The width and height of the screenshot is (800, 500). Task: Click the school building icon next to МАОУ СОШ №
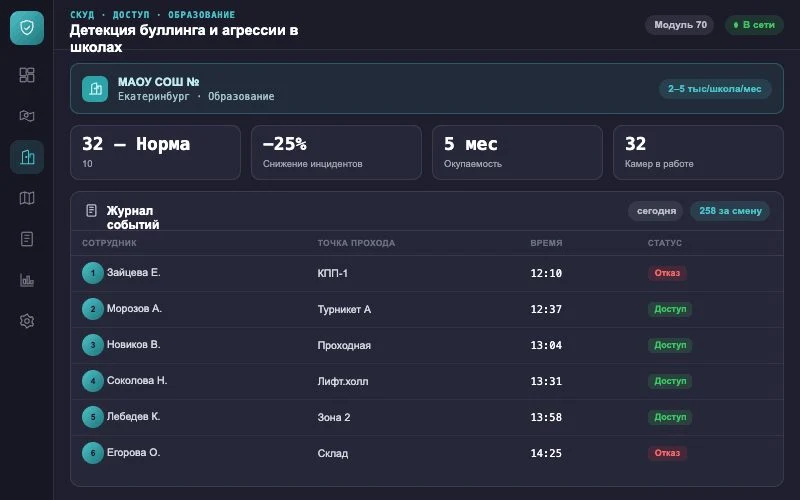95,89
